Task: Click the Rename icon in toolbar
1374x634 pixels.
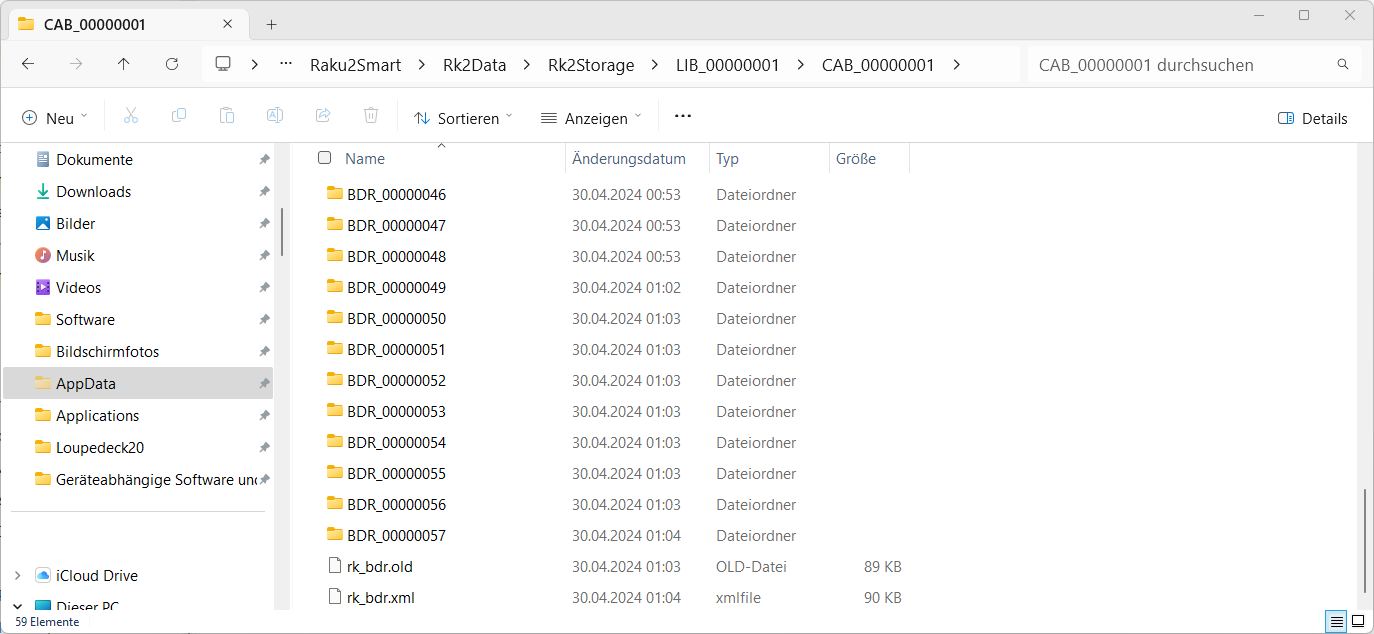Action: point(274,117)
